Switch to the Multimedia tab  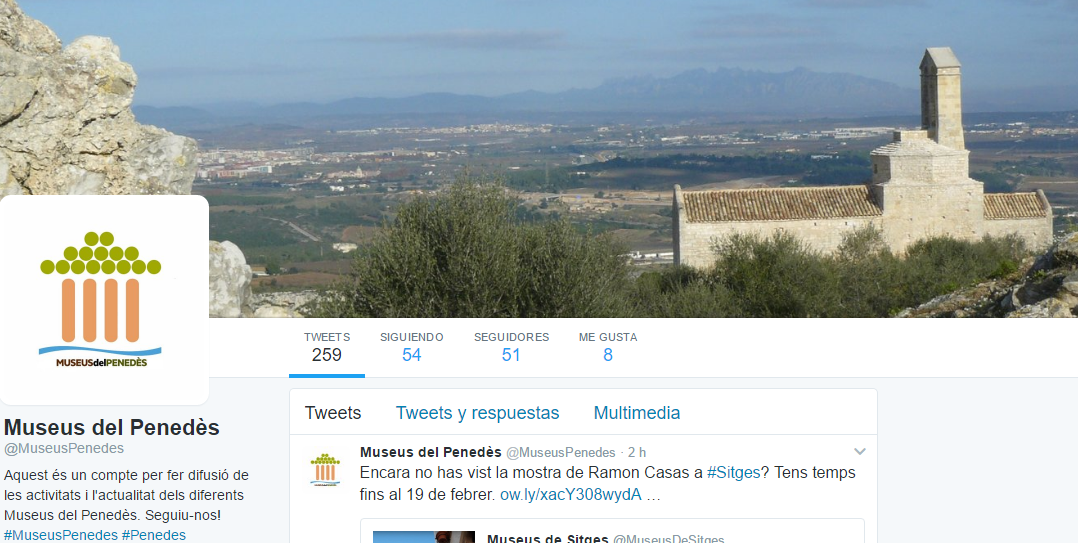(x=637, y=412)
